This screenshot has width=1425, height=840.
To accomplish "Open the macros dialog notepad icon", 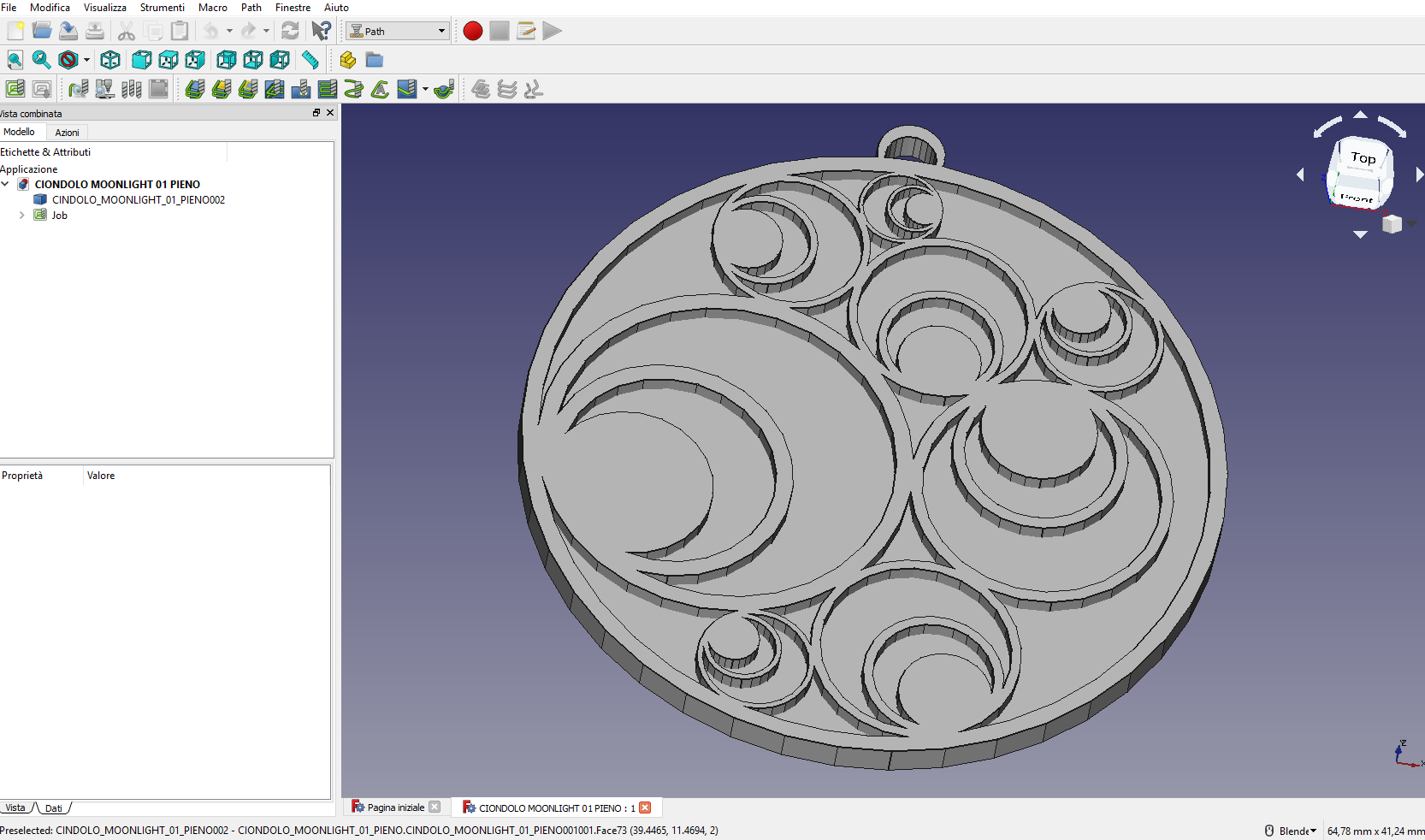I will [526, 31].
